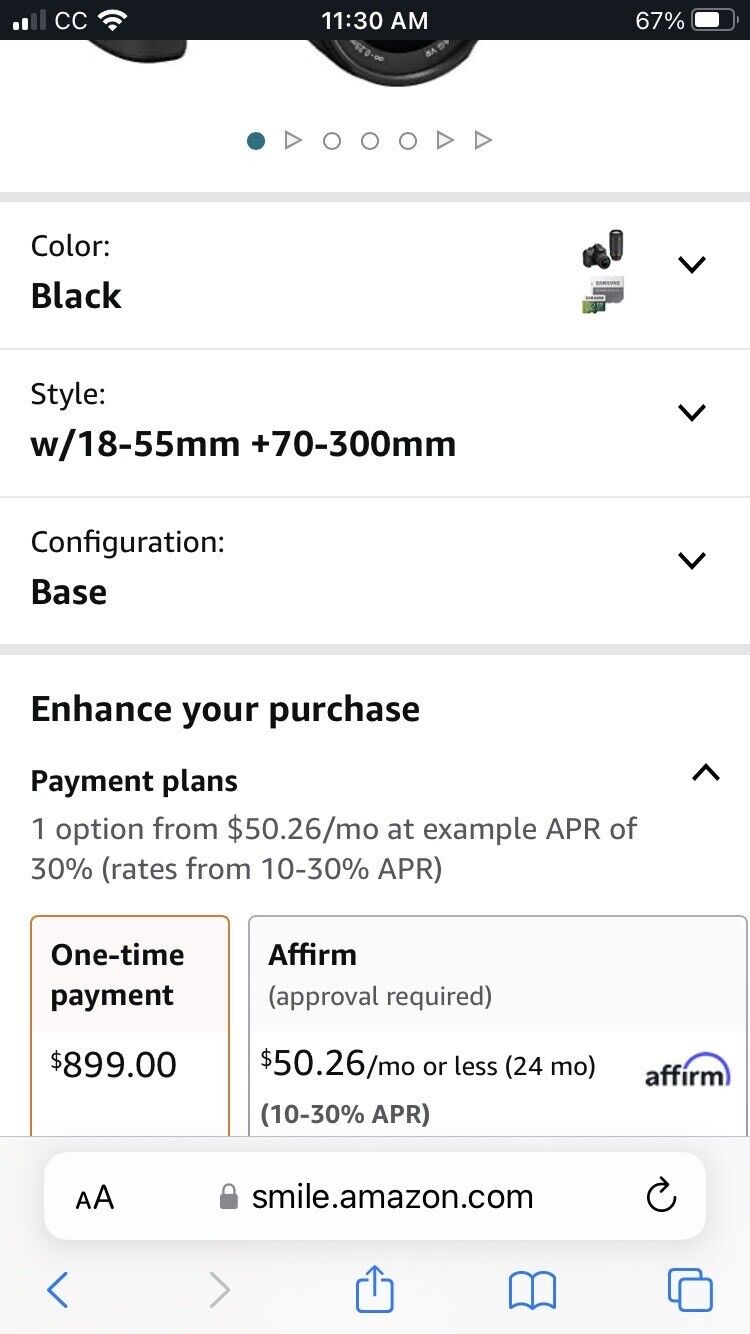Tap the Affirm logo
The image size is (750, 1334).
coord(686,1071)
